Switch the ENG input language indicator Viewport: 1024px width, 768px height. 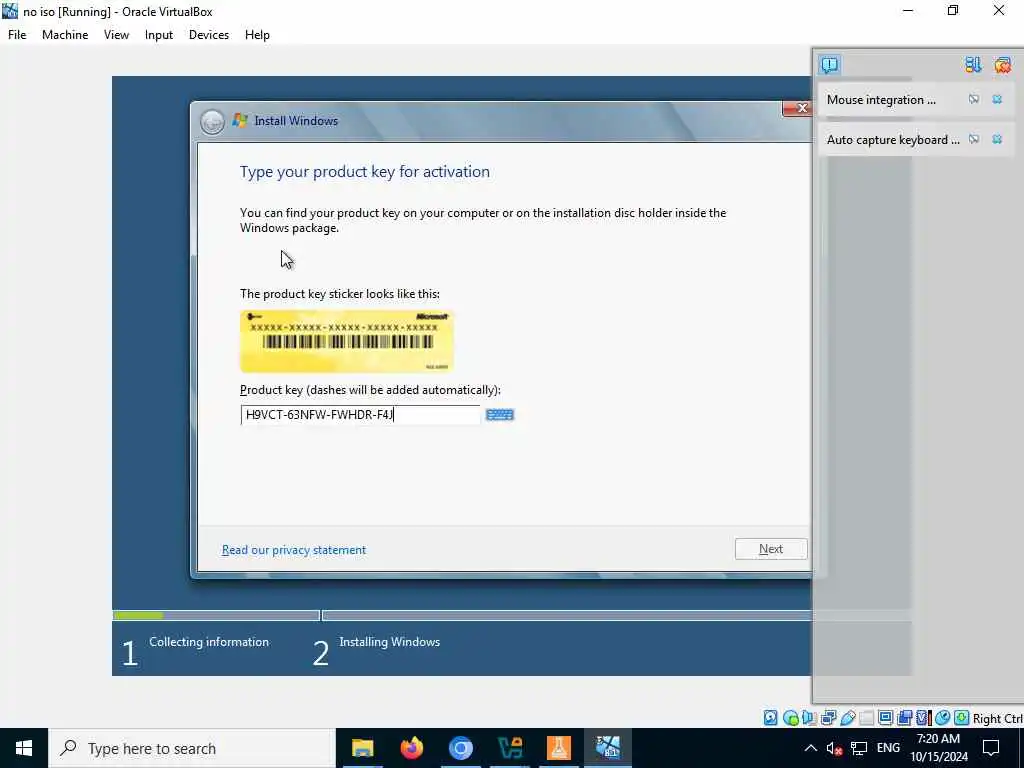[888, 748]
